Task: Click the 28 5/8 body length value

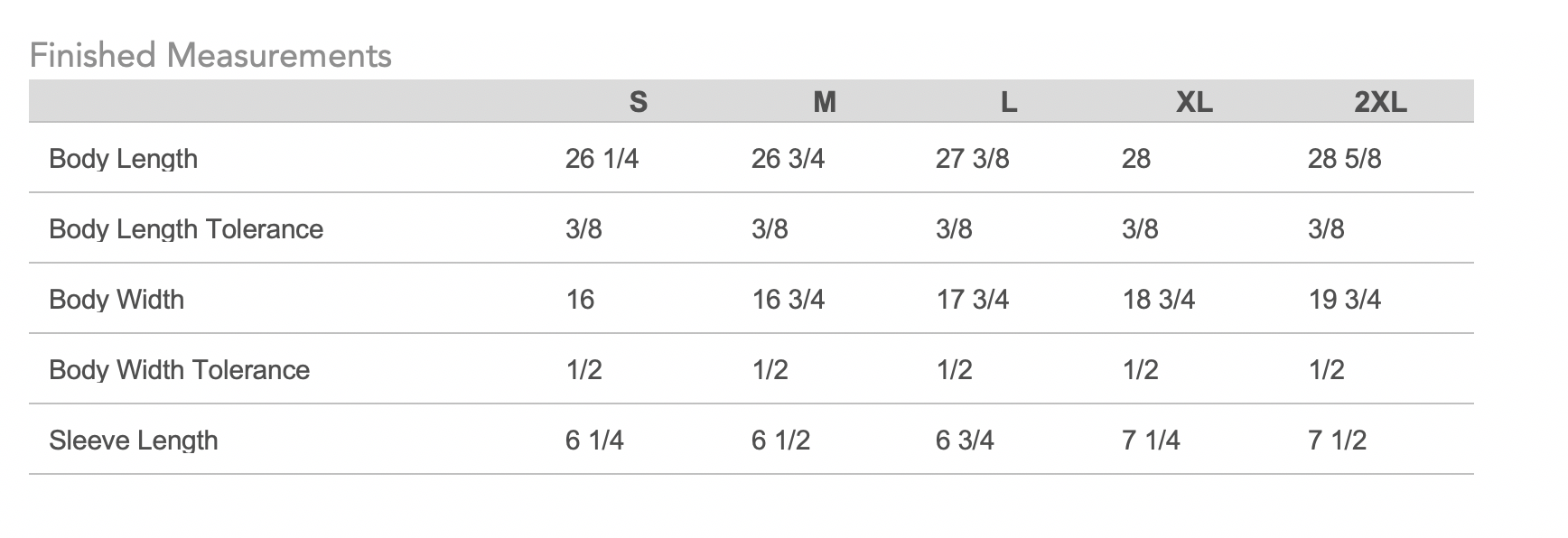Action: [1344, 159]
